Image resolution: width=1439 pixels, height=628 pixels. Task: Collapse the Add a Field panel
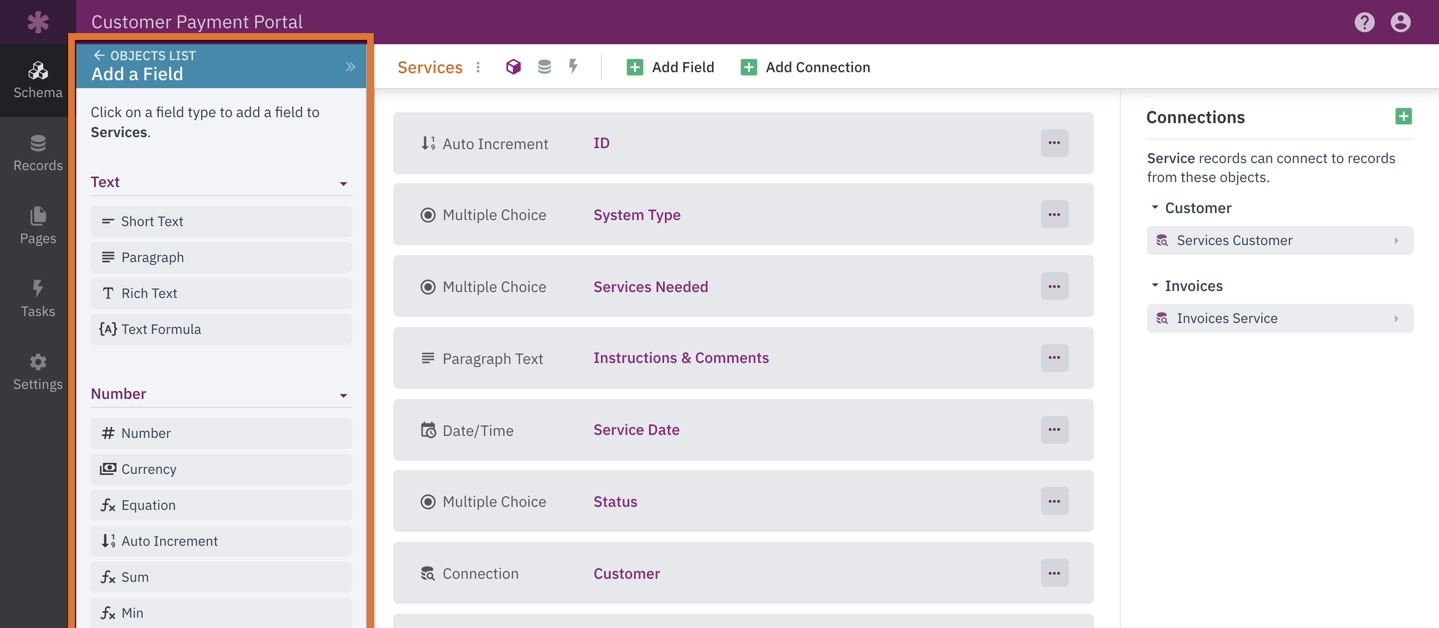tap(350, 67)
